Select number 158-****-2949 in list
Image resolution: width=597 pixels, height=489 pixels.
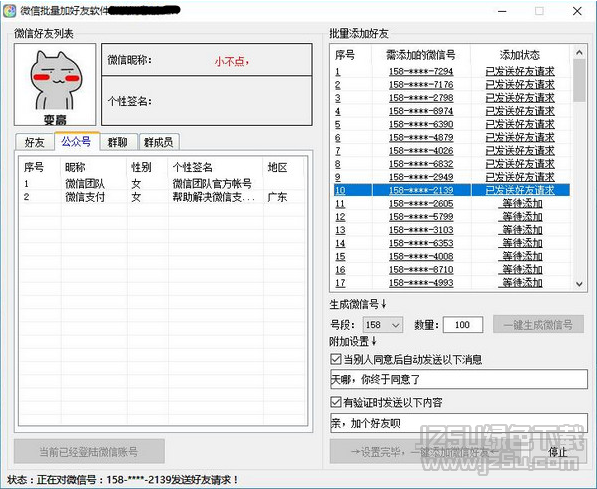pos(421,177)
